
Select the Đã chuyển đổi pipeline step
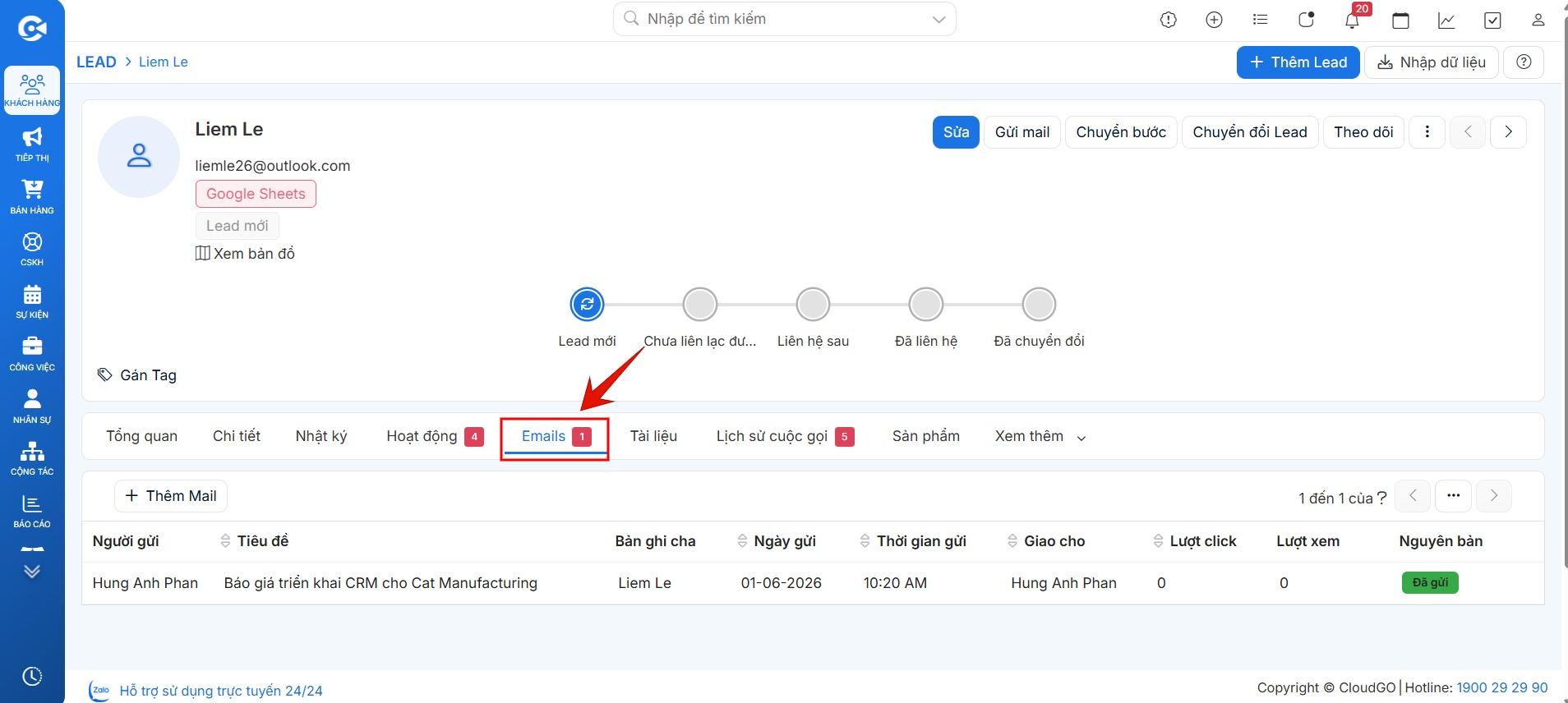coord(1039,305)
